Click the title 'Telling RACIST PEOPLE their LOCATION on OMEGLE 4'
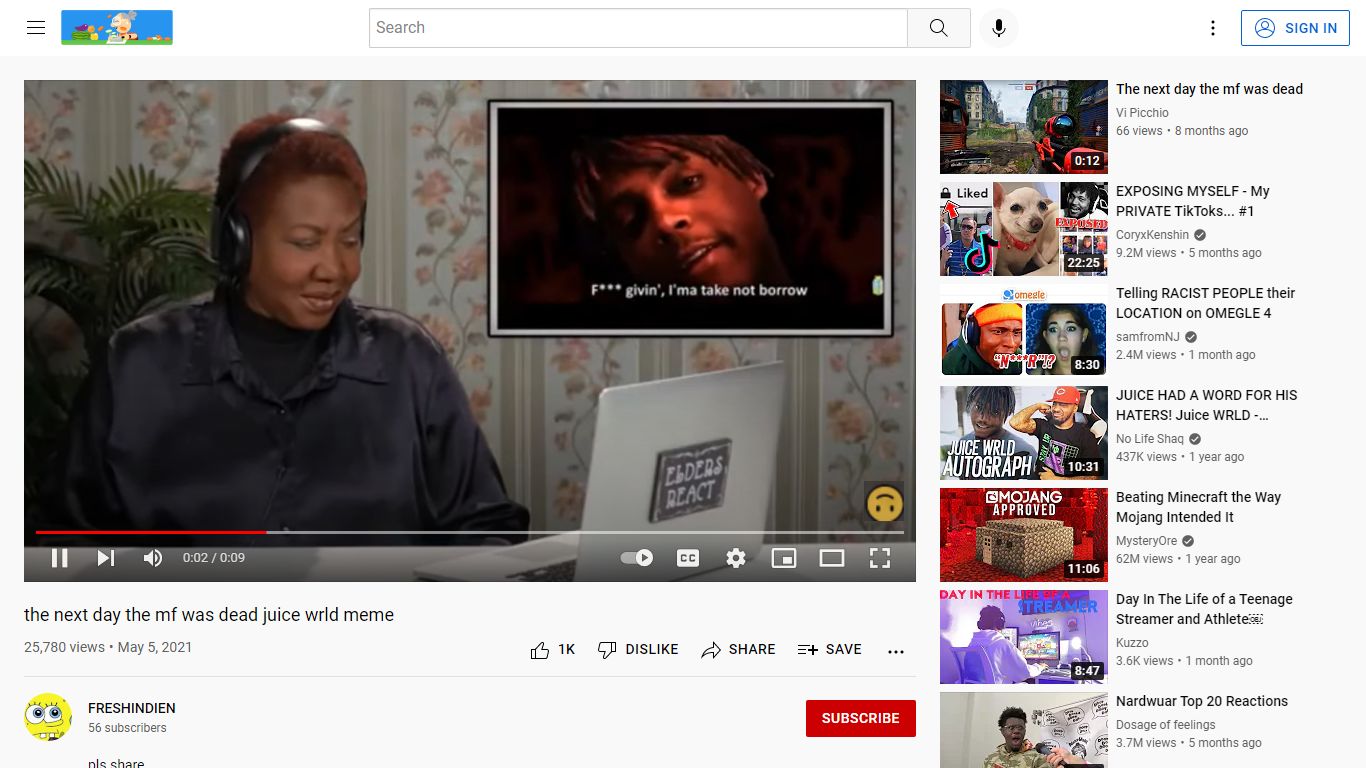The image size is (1366, 768). click(1205, 303)
